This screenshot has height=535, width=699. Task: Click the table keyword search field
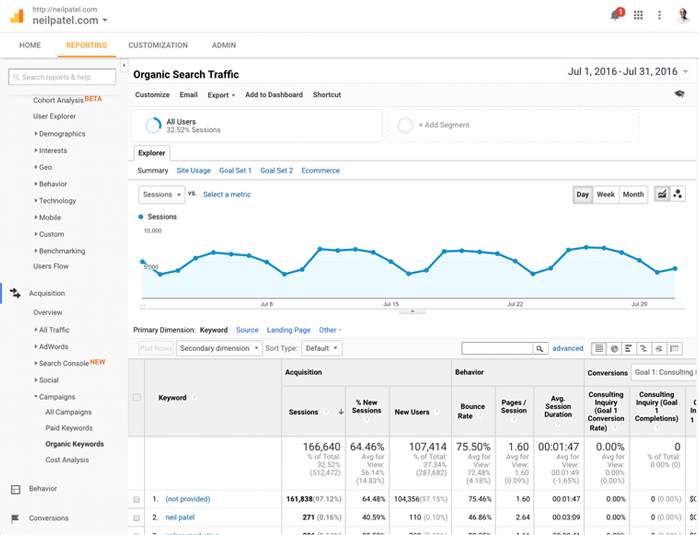pos(498,349)
